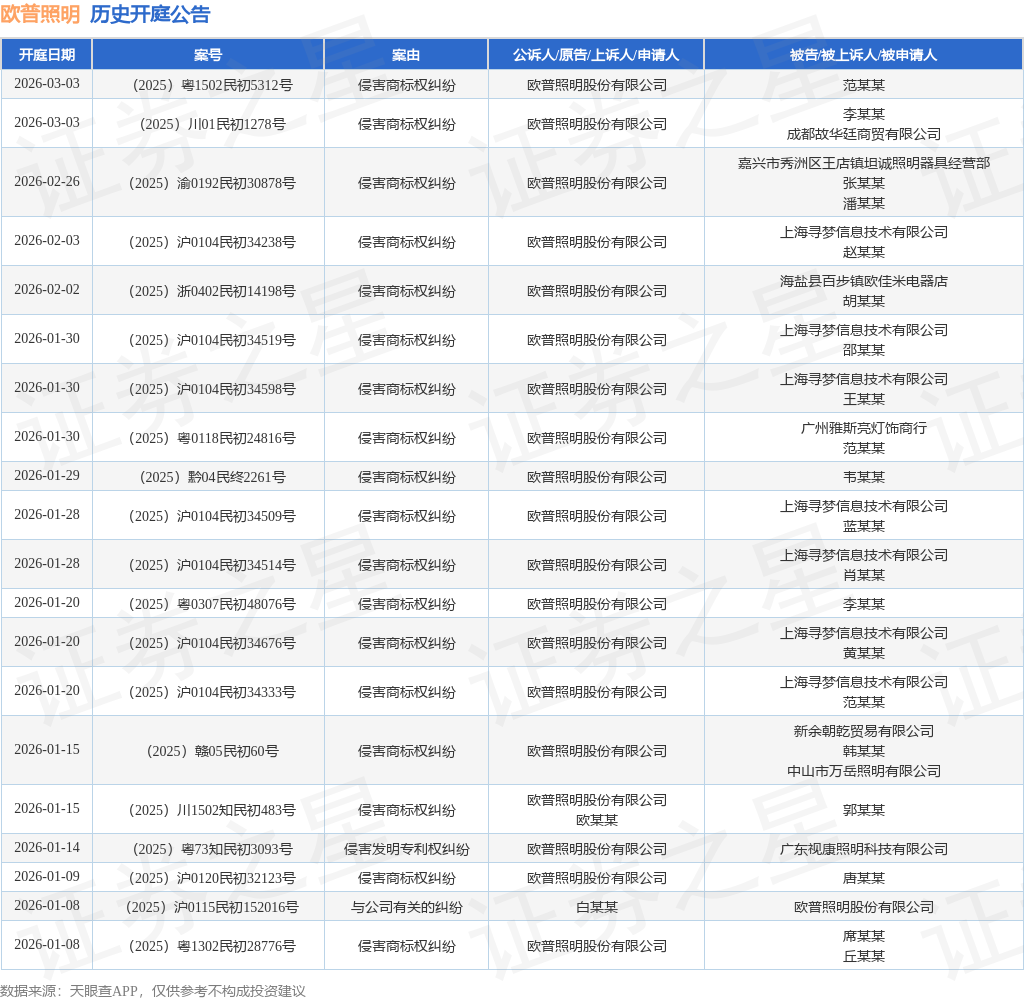Viewport: 1024px width, 1000px height.
Task: Click case number (2025)川1502知民初483号
Action: coord(212,810)
